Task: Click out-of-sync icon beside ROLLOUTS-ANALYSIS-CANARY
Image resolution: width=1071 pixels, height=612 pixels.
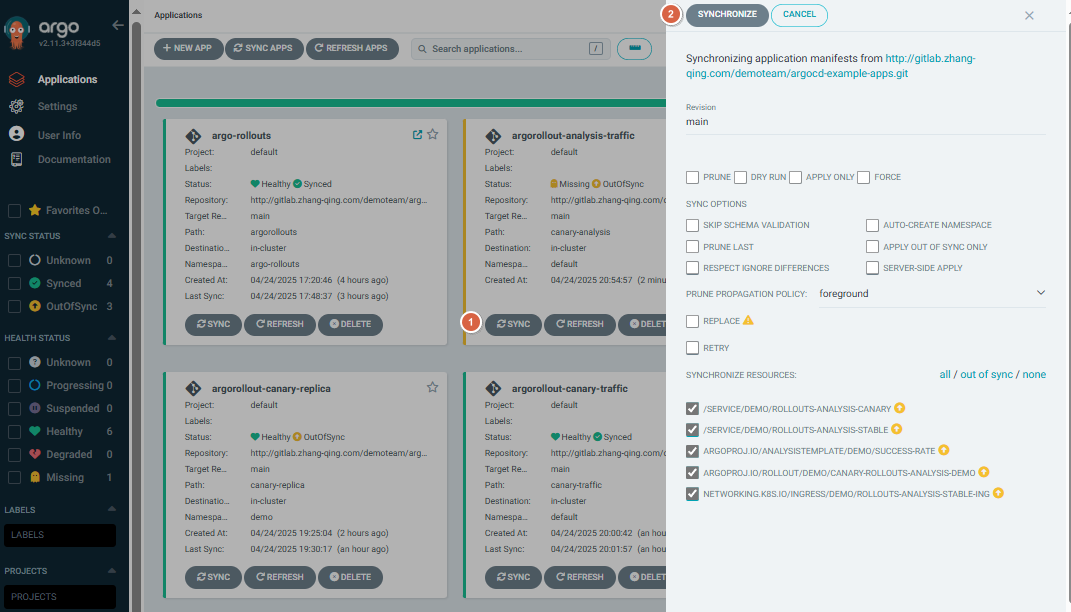Action: pyautogui.click(x=900, y=408)
